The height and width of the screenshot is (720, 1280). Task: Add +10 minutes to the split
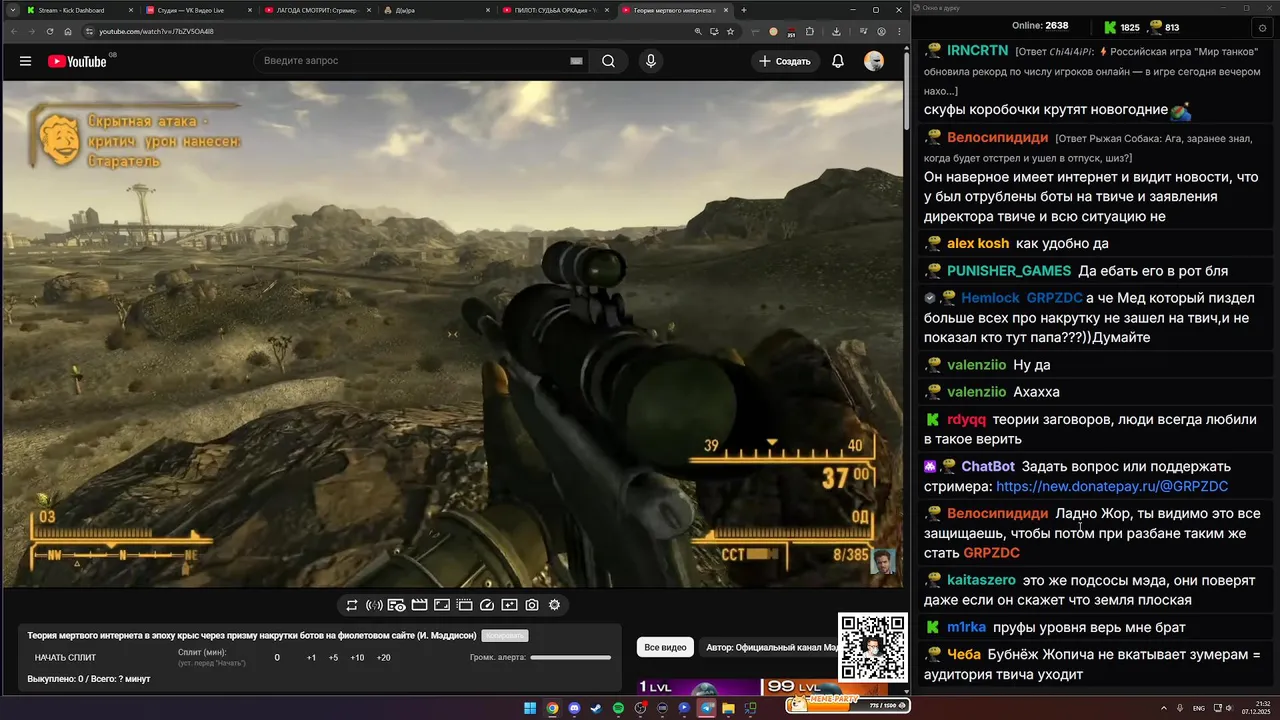tap(357, 658)
